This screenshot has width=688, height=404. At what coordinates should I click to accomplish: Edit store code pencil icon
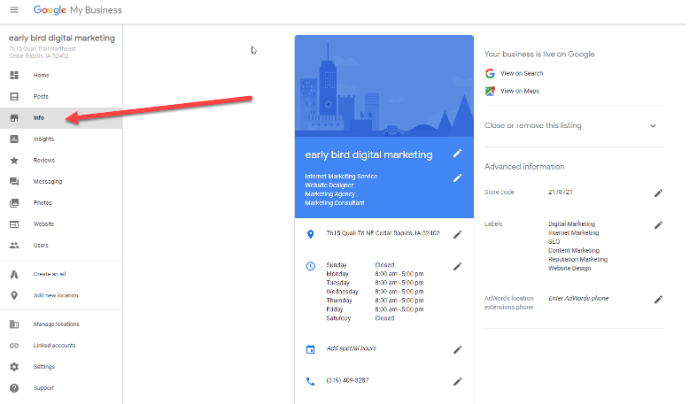(x=658, y=192)
